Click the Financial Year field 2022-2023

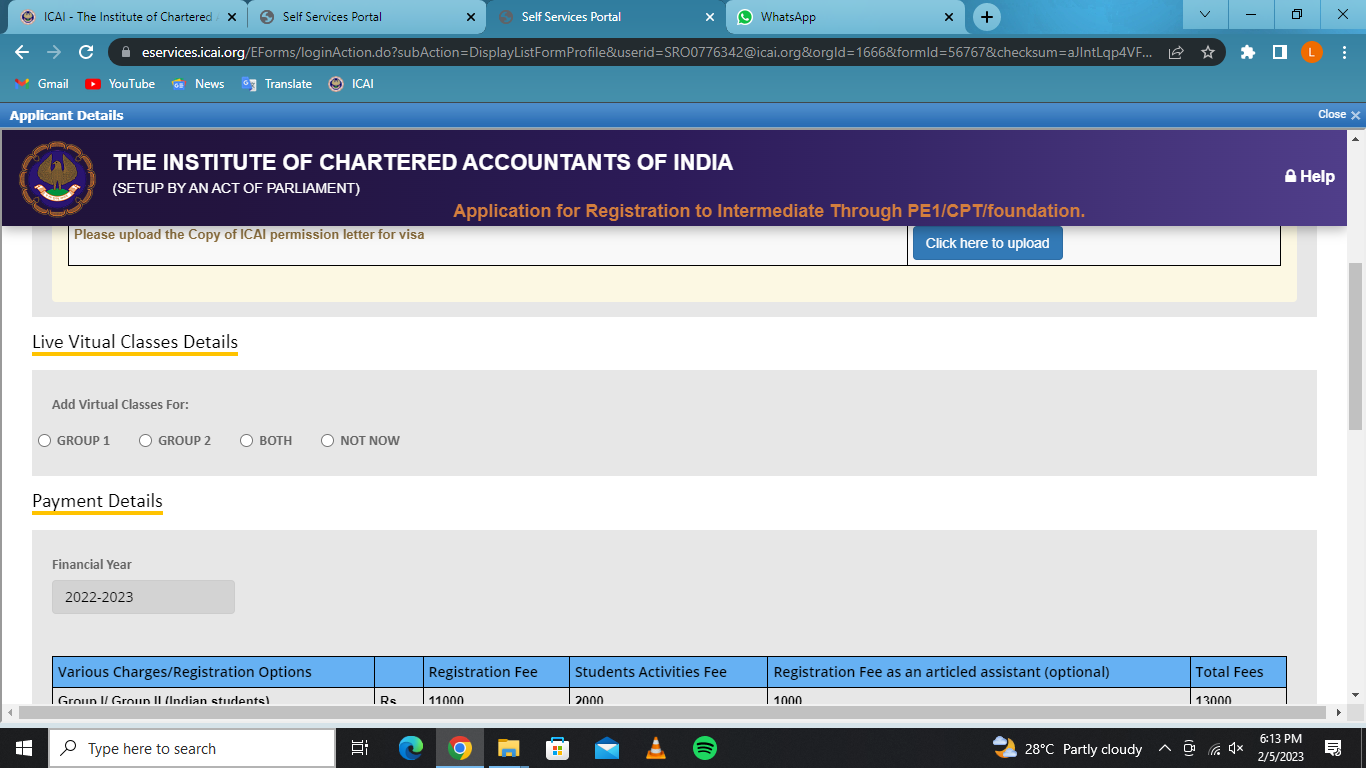point(143,597)
